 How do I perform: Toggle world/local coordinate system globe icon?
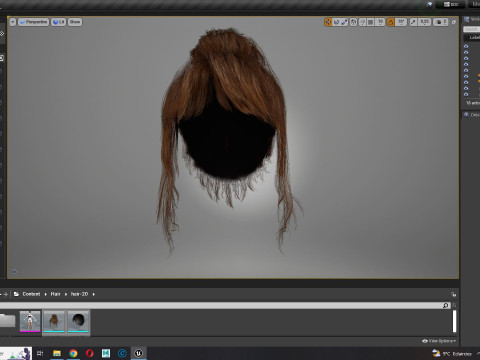(353, 22)
